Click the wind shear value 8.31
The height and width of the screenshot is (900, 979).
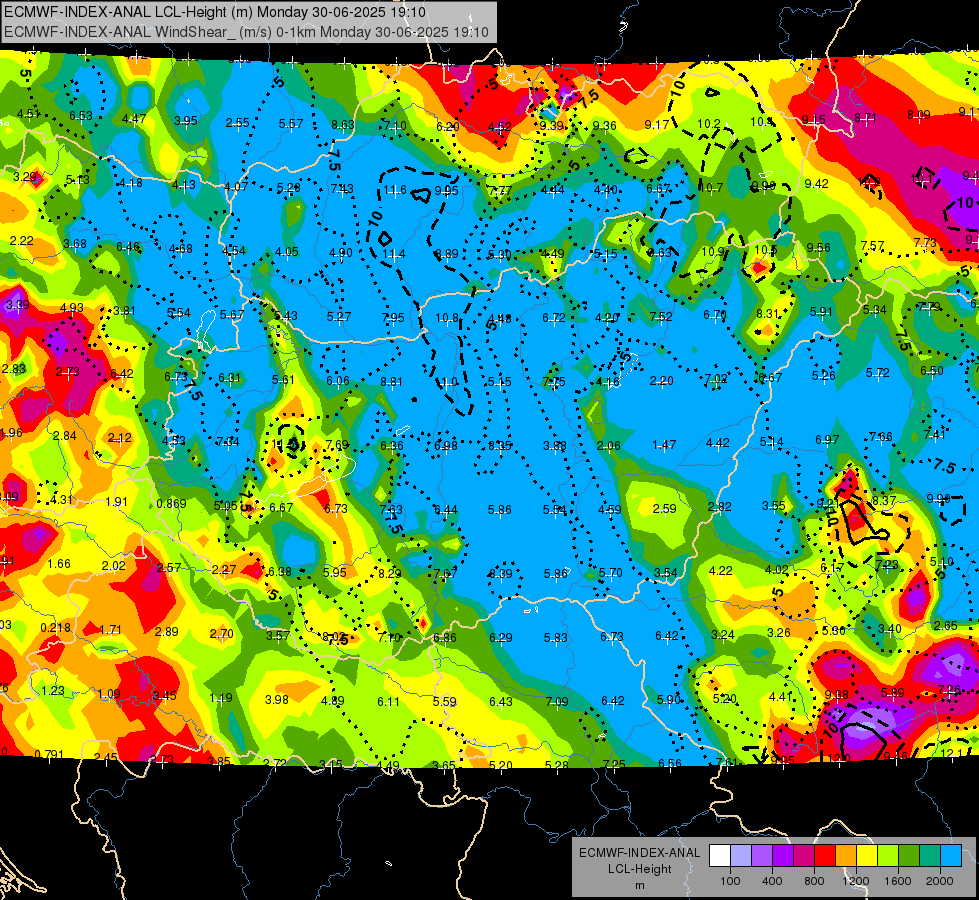point(768,314)
